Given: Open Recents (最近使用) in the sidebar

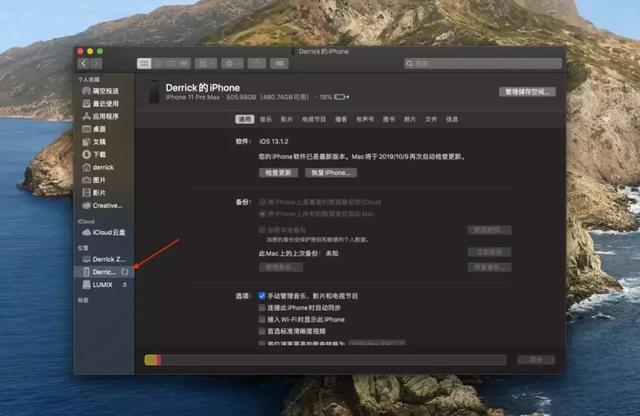Looking at the screenshot, I should [105, 103].
